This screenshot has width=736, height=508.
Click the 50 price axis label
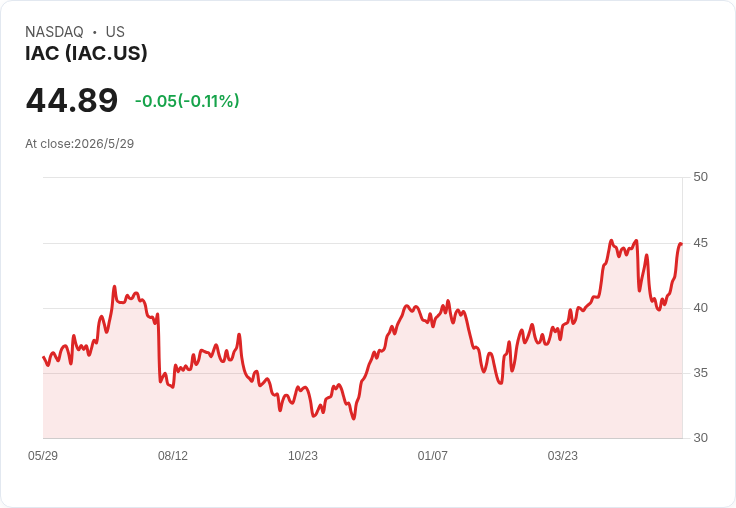coord(700,177)
